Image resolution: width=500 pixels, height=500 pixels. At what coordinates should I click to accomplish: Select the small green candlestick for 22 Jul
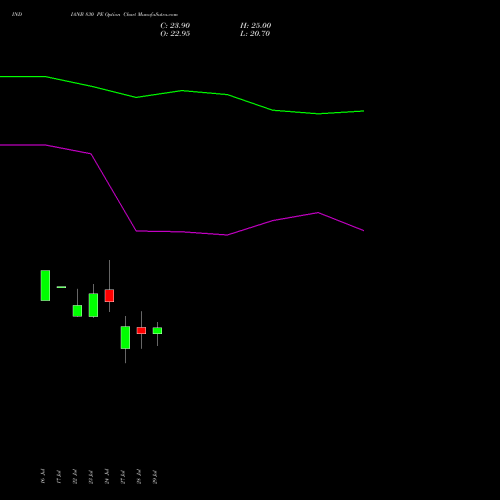[77, 311]
